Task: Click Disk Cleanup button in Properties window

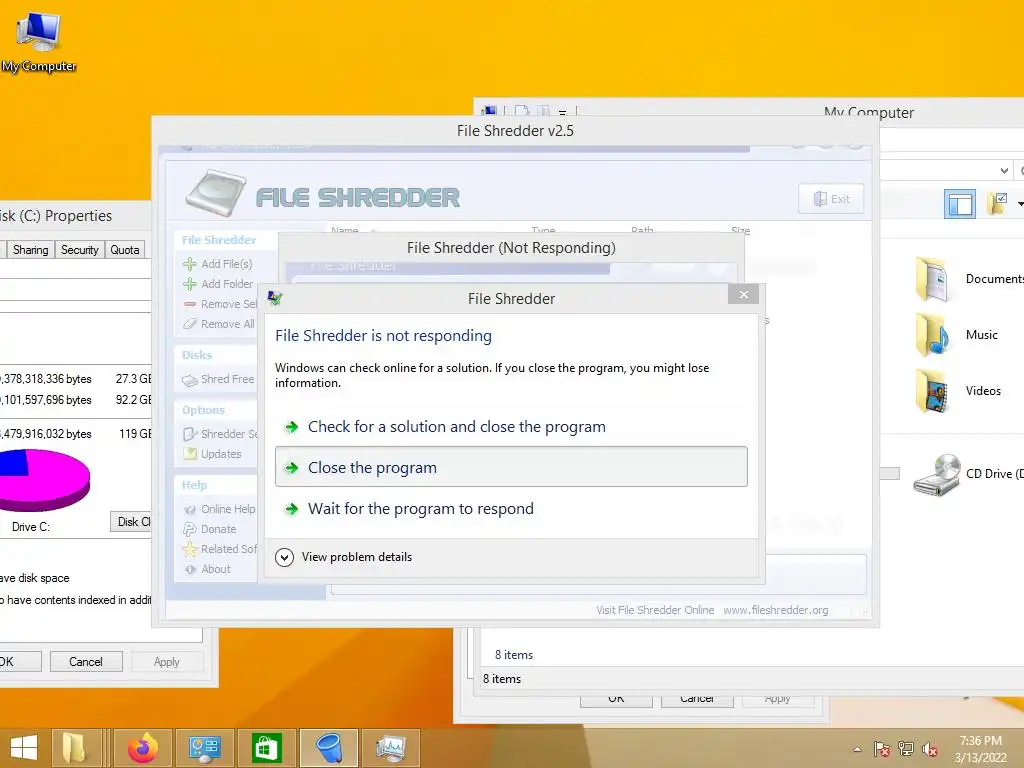Action: (x=131, y=522)
